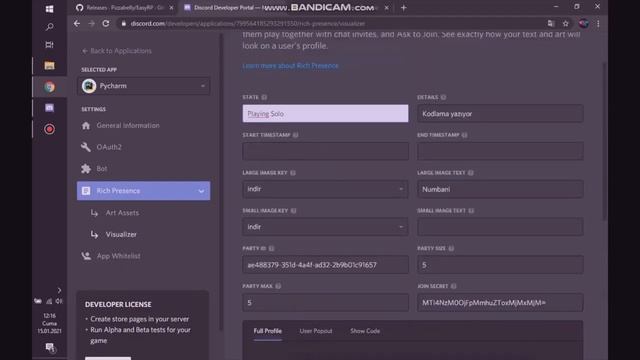Select the Full Profile preview tab

267,331
